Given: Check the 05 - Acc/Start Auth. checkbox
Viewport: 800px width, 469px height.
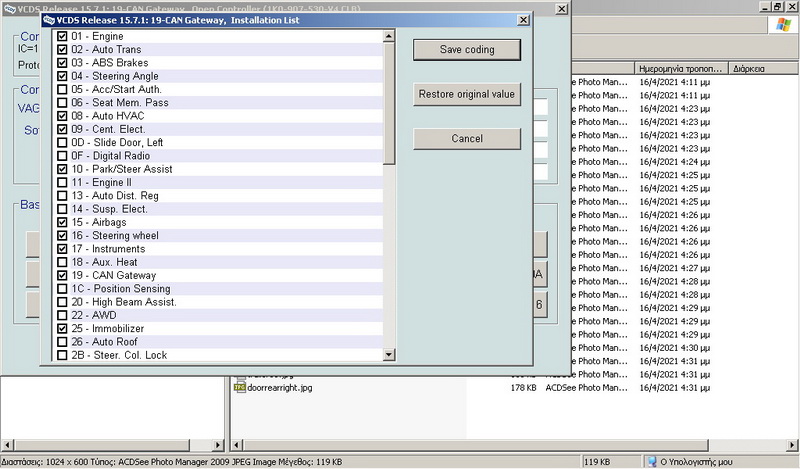Looking at the screenshot, I should tap(62, 89).
